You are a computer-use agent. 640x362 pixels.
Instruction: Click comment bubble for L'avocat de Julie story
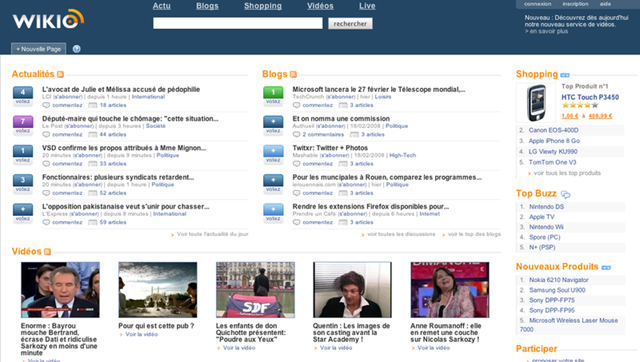tap(46, 105)
